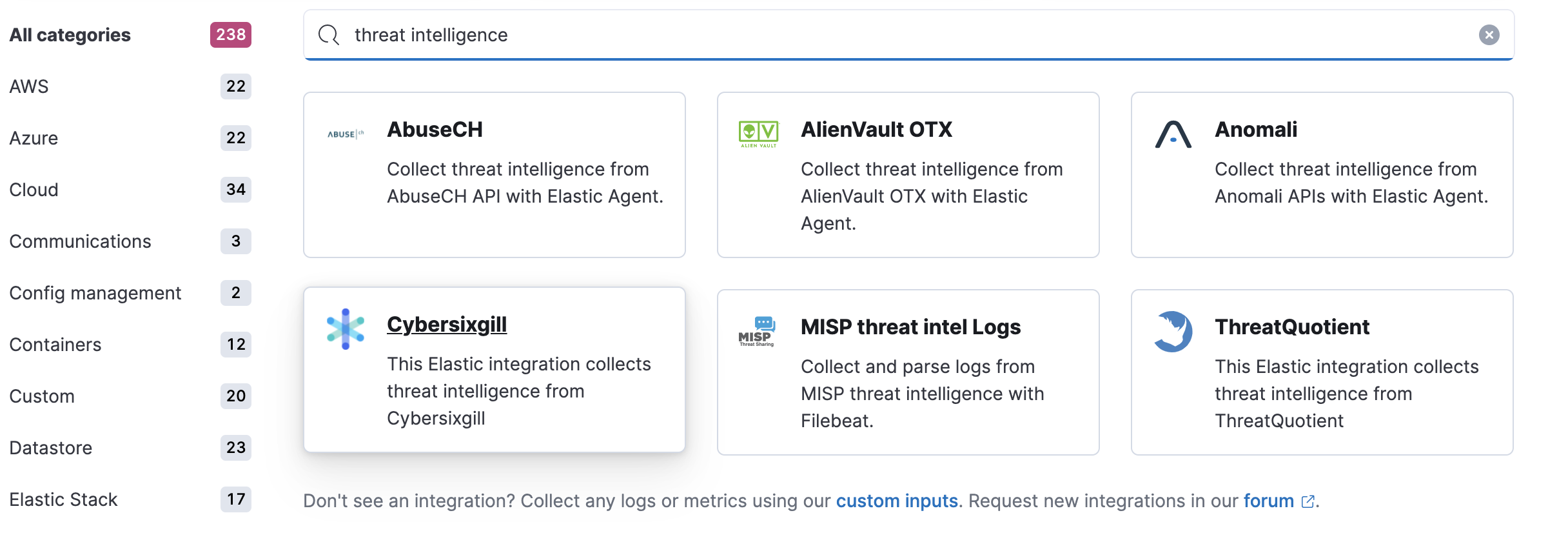
Task: Filter by Elastic Stack category
Action: click(x=63, y=499)
